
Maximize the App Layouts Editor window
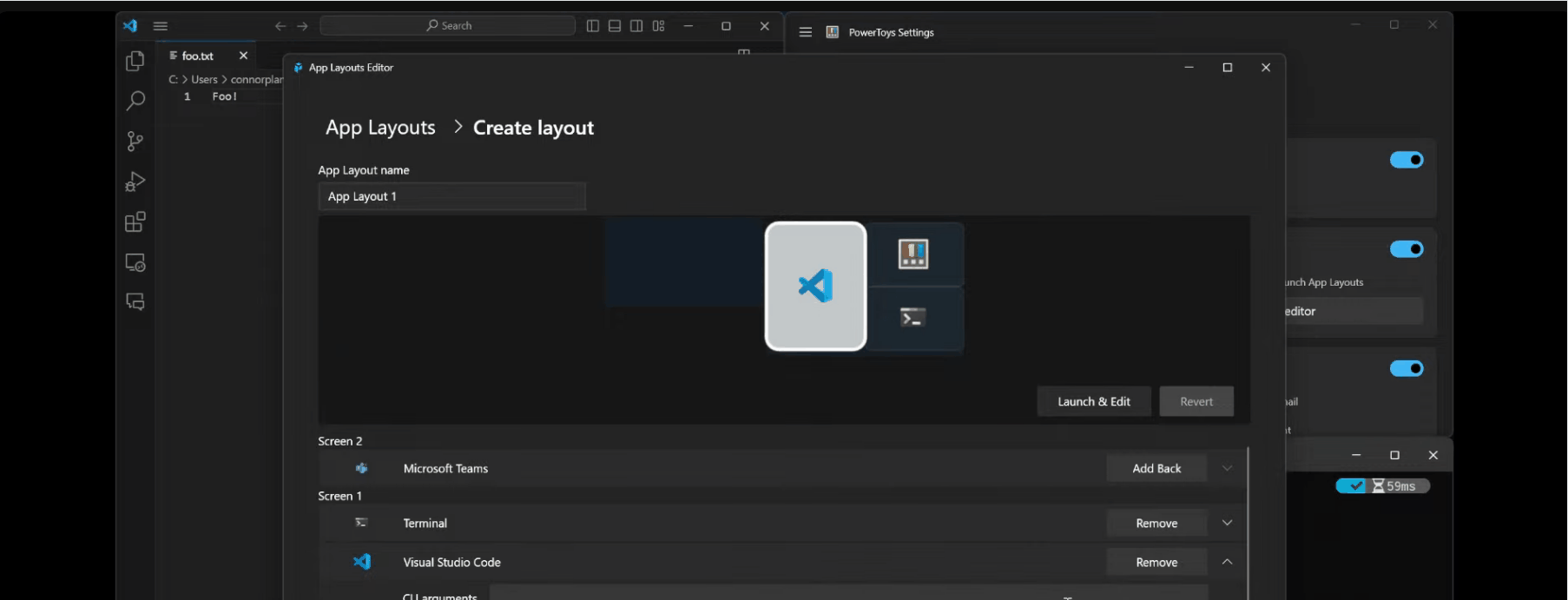1228,68
